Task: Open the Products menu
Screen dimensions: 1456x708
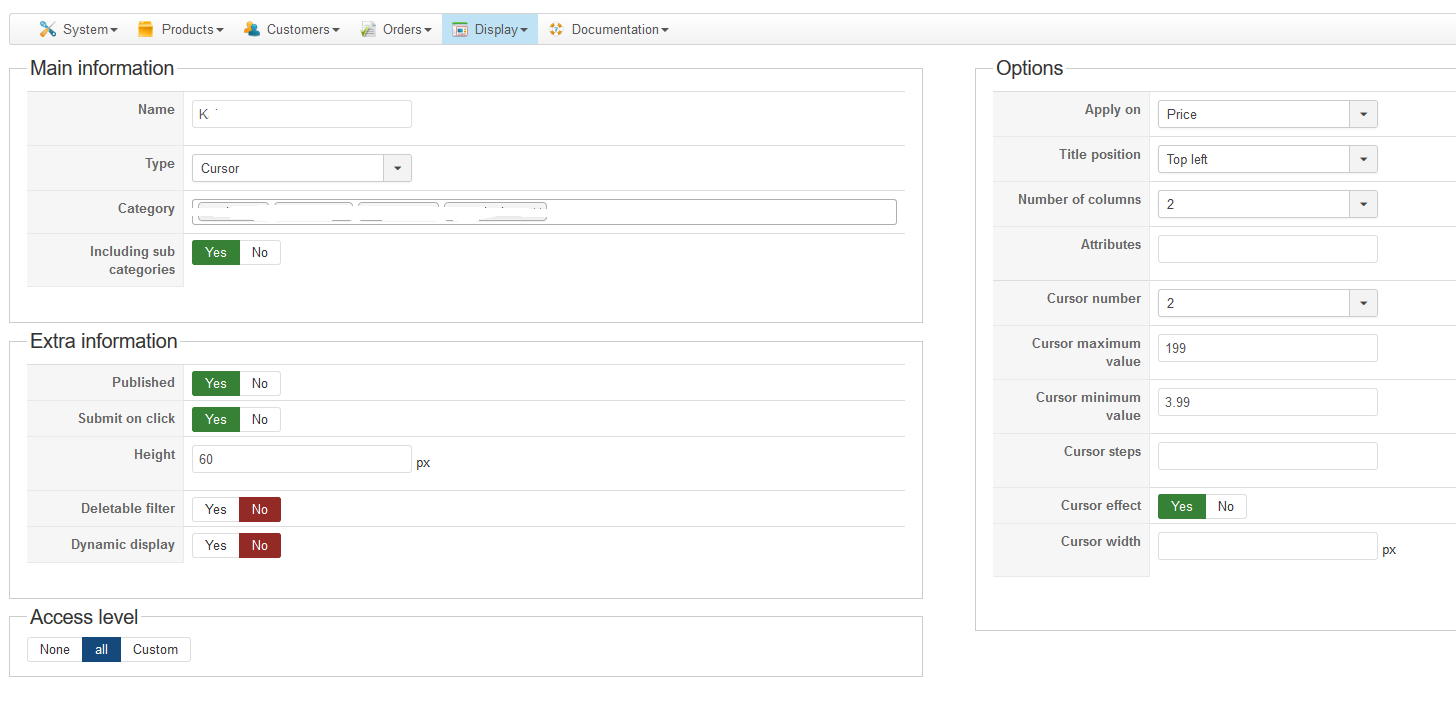Action: tap(181, 29)
